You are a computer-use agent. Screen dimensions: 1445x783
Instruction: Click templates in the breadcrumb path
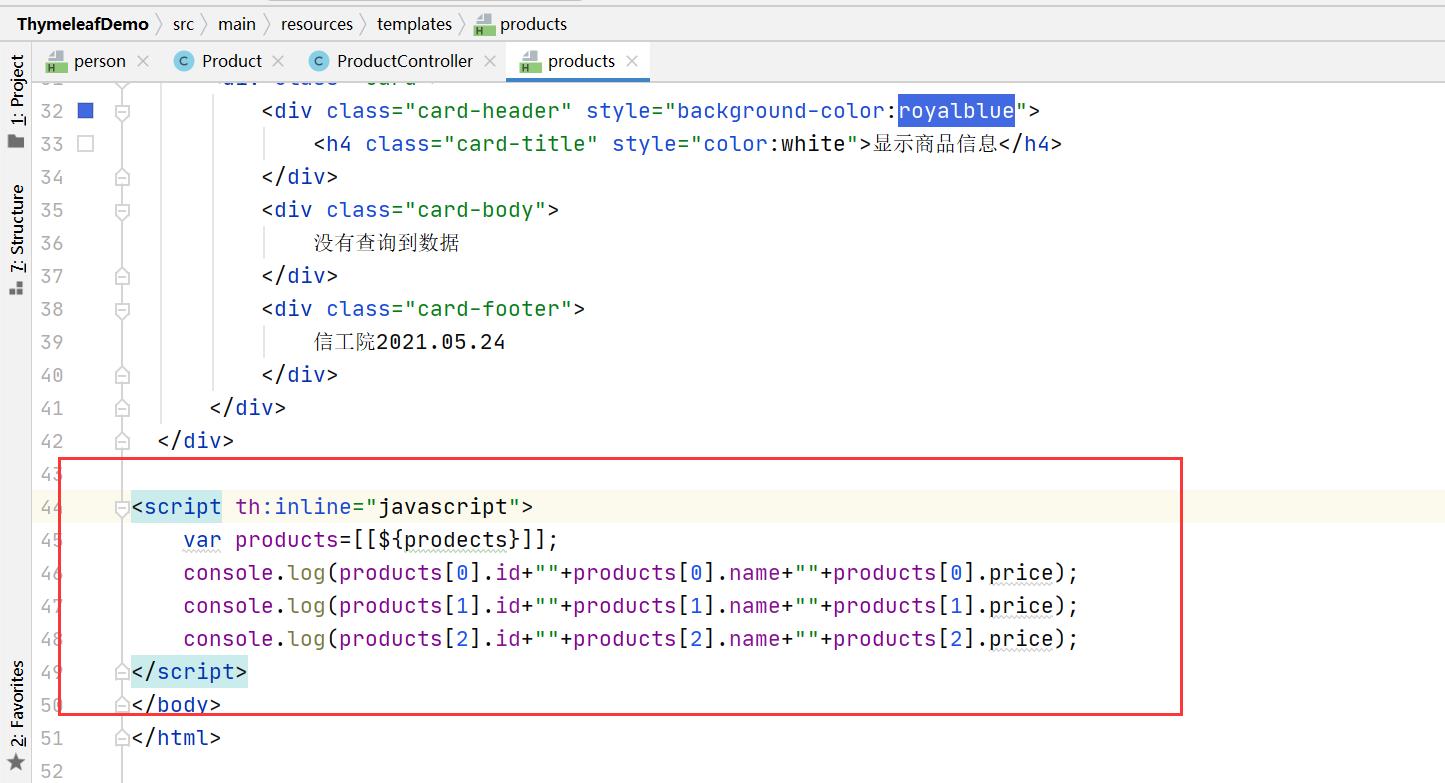pyautogui.click(x=414, y=24)
